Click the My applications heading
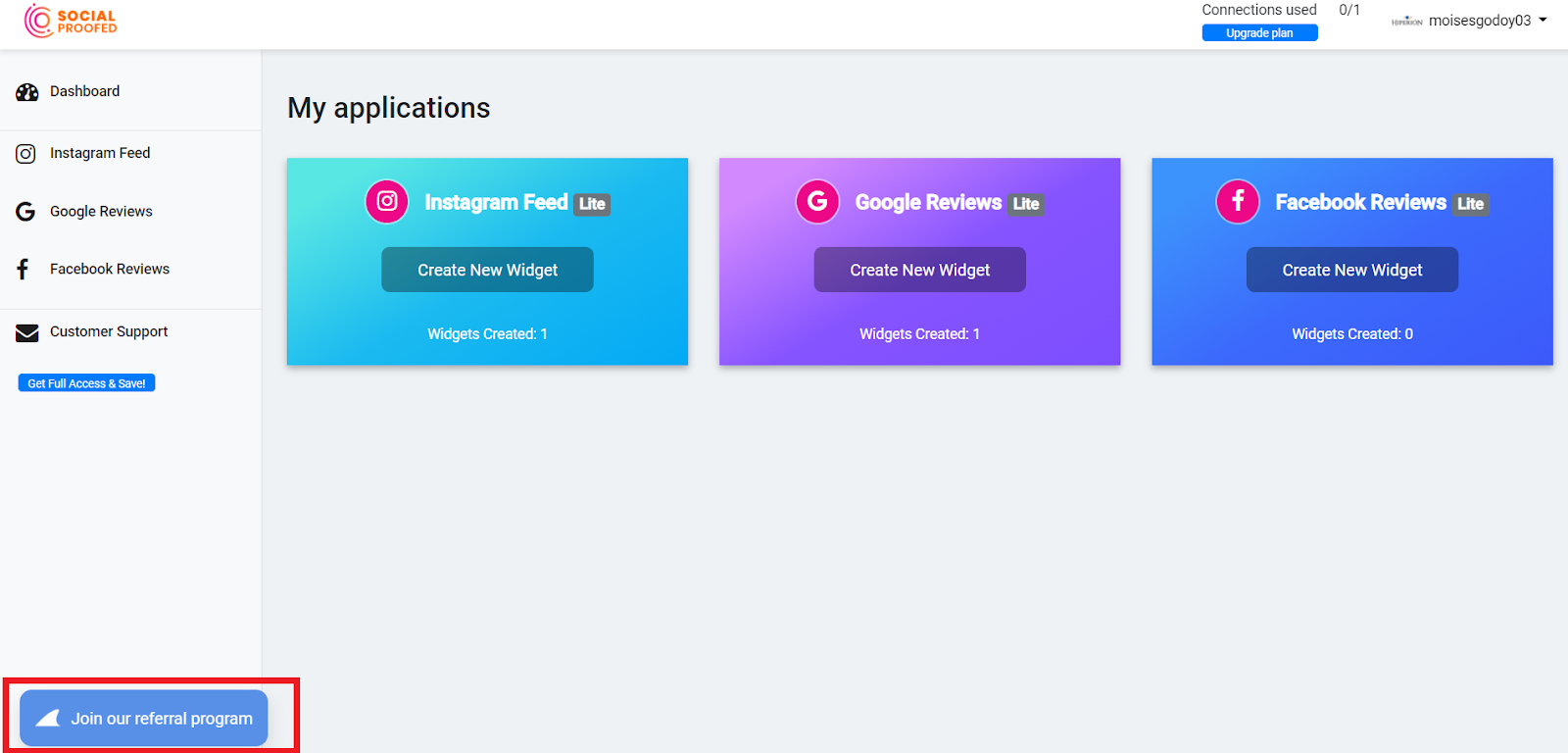This screenshot has height=753, width=1568. pyautogui.click(x=389, y=108)
